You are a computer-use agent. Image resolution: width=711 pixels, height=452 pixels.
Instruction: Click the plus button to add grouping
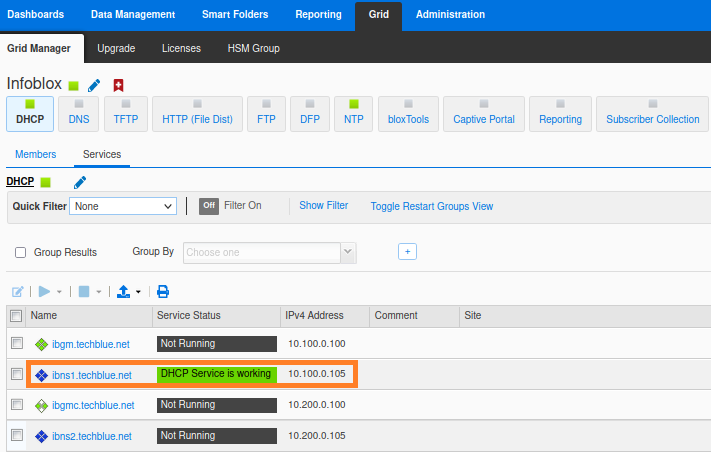(x=407, y=252)
